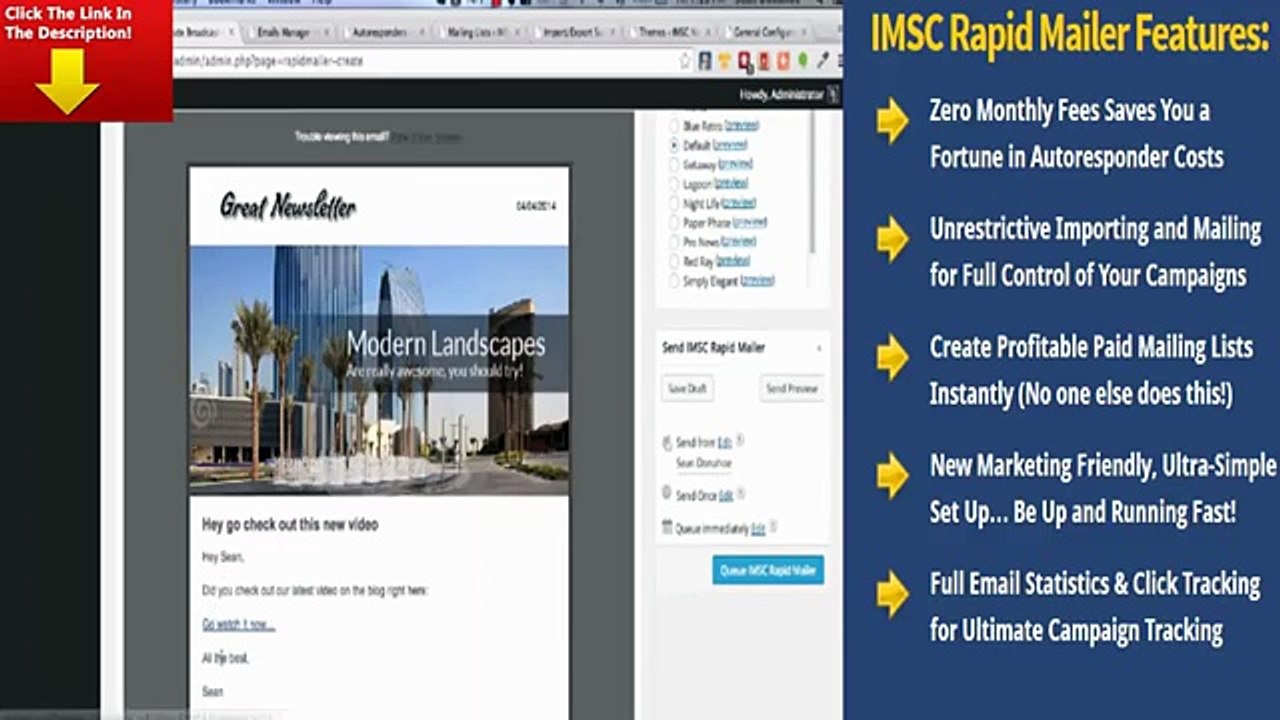
Task: Click the help icon beside Send Once
Action: (741, 494)
